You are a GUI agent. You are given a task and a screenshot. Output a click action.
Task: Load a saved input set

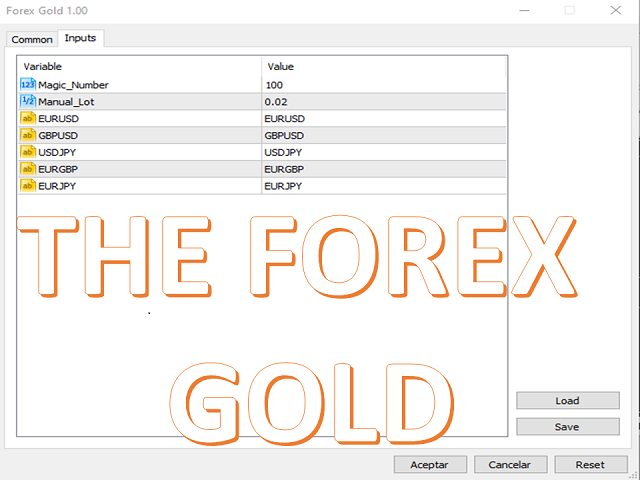[567, 400]
